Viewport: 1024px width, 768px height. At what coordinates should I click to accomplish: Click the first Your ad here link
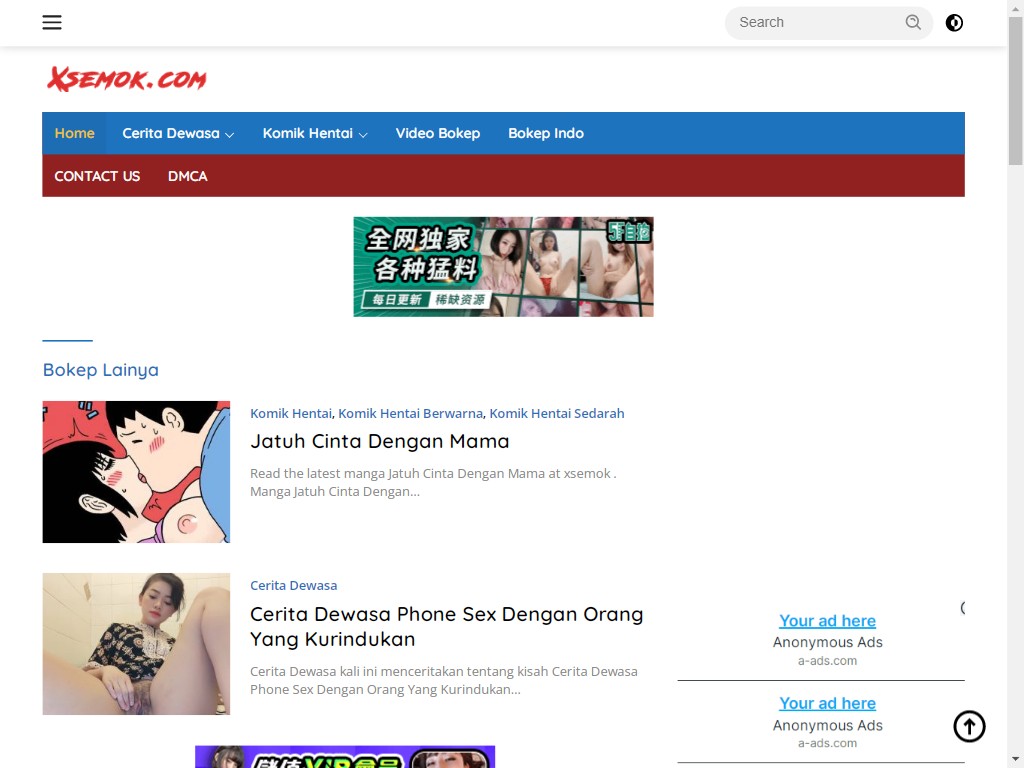click(827, 621)
